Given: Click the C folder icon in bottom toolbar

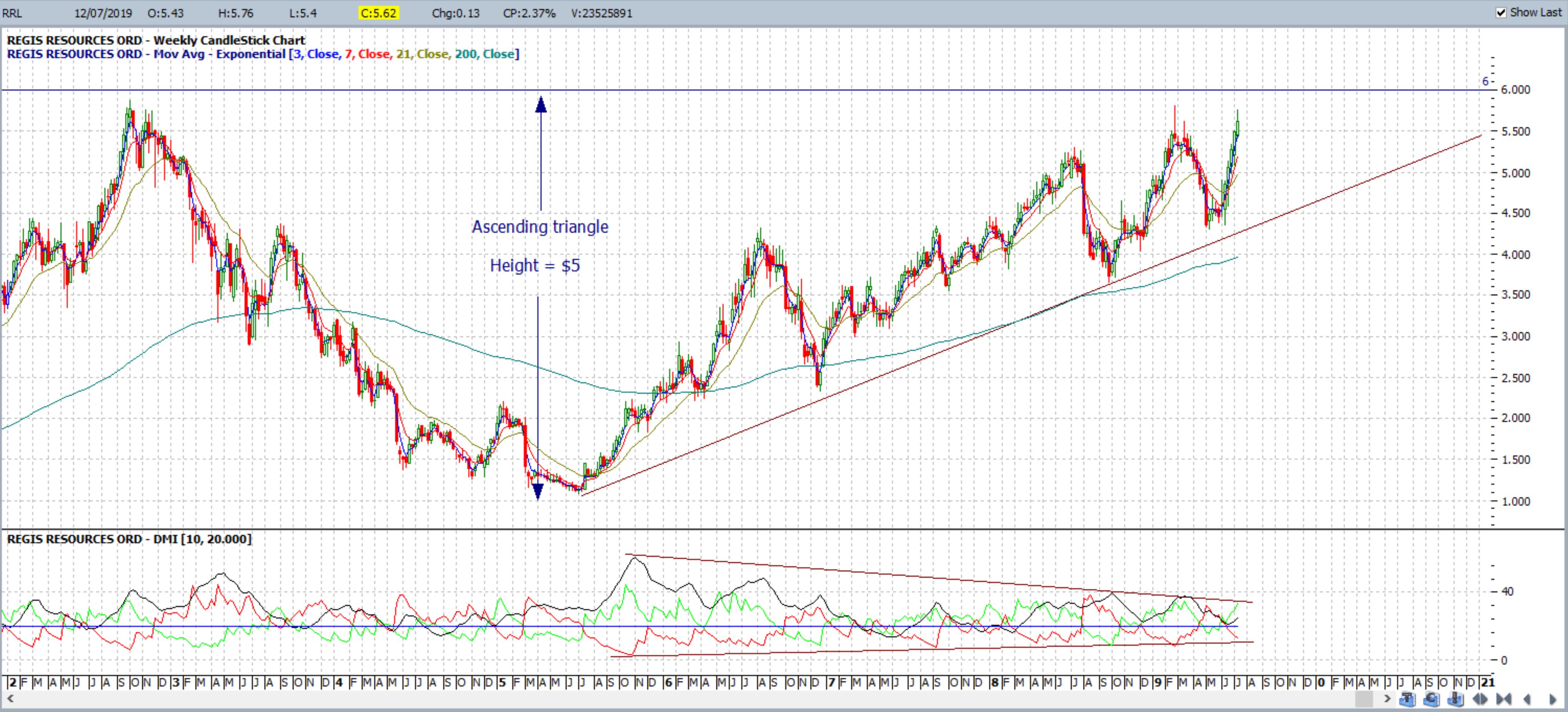Looking at the screenshot, I should (1431, 699).
